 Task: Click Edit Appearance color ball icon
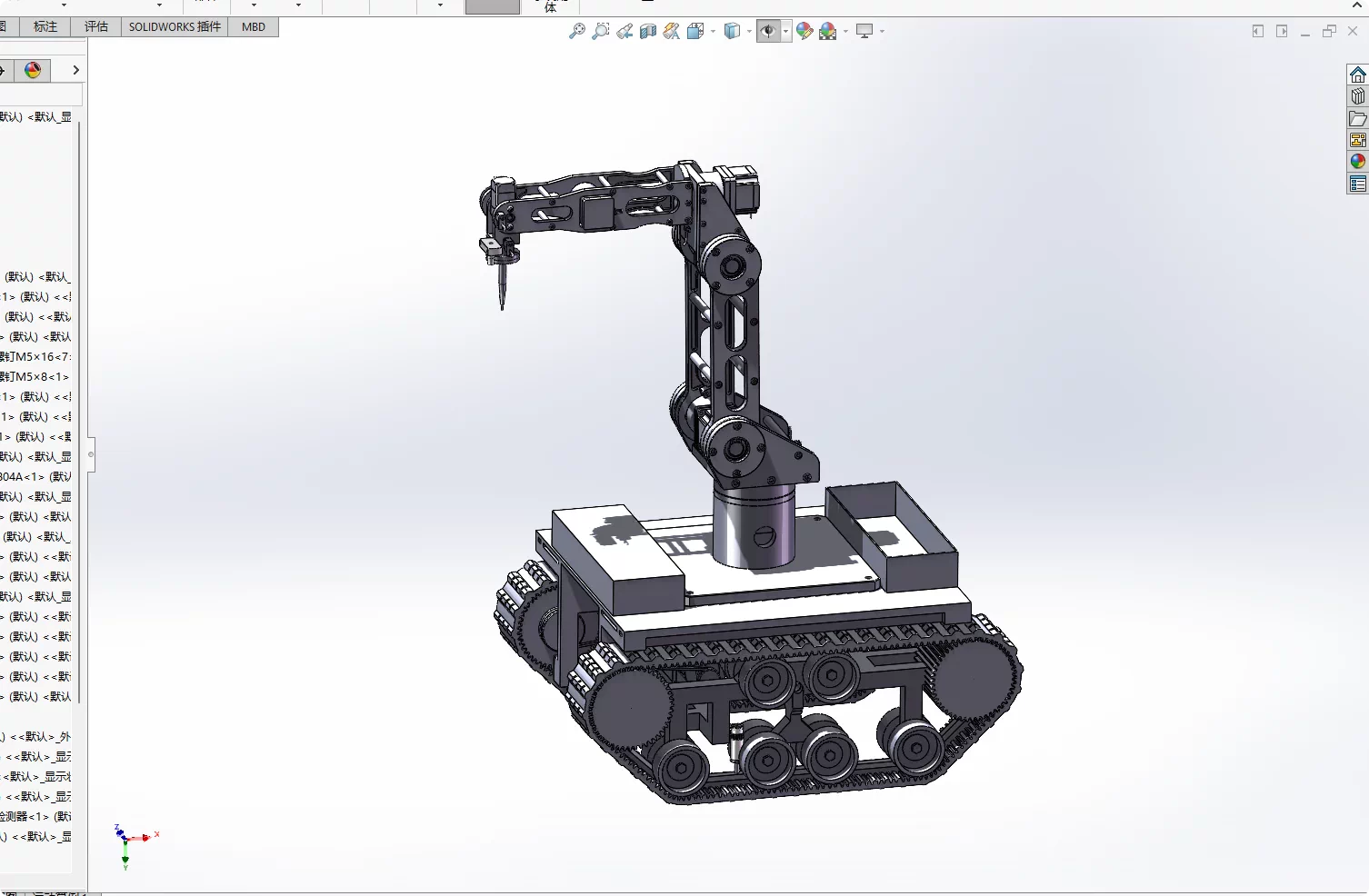(804, 31)
